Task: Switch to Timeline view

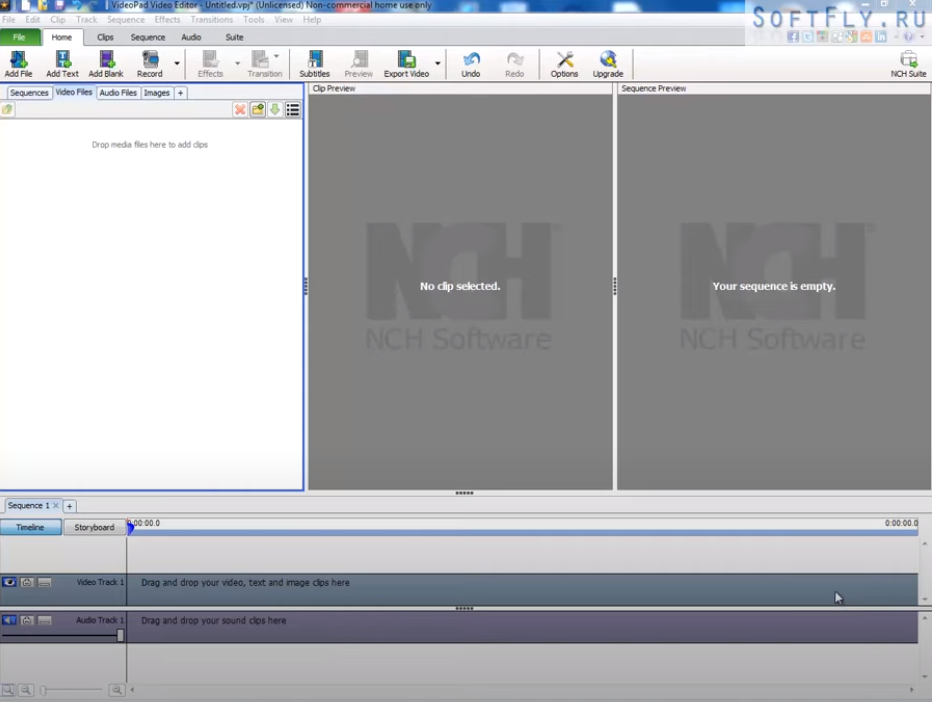Action: click(x=30, y=527)
